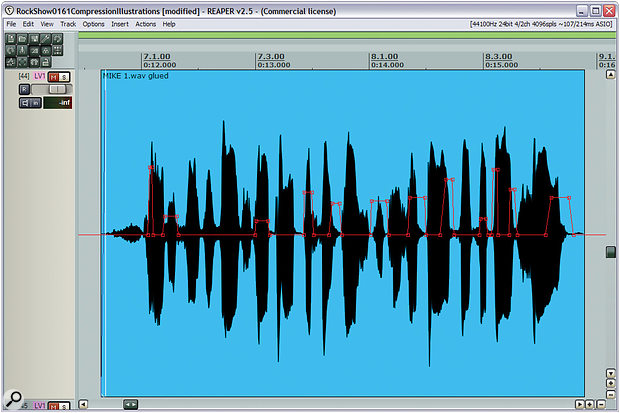620x413 pixels.
Task: Click the horizontal zoom out minus button
Action: (601, 404)
